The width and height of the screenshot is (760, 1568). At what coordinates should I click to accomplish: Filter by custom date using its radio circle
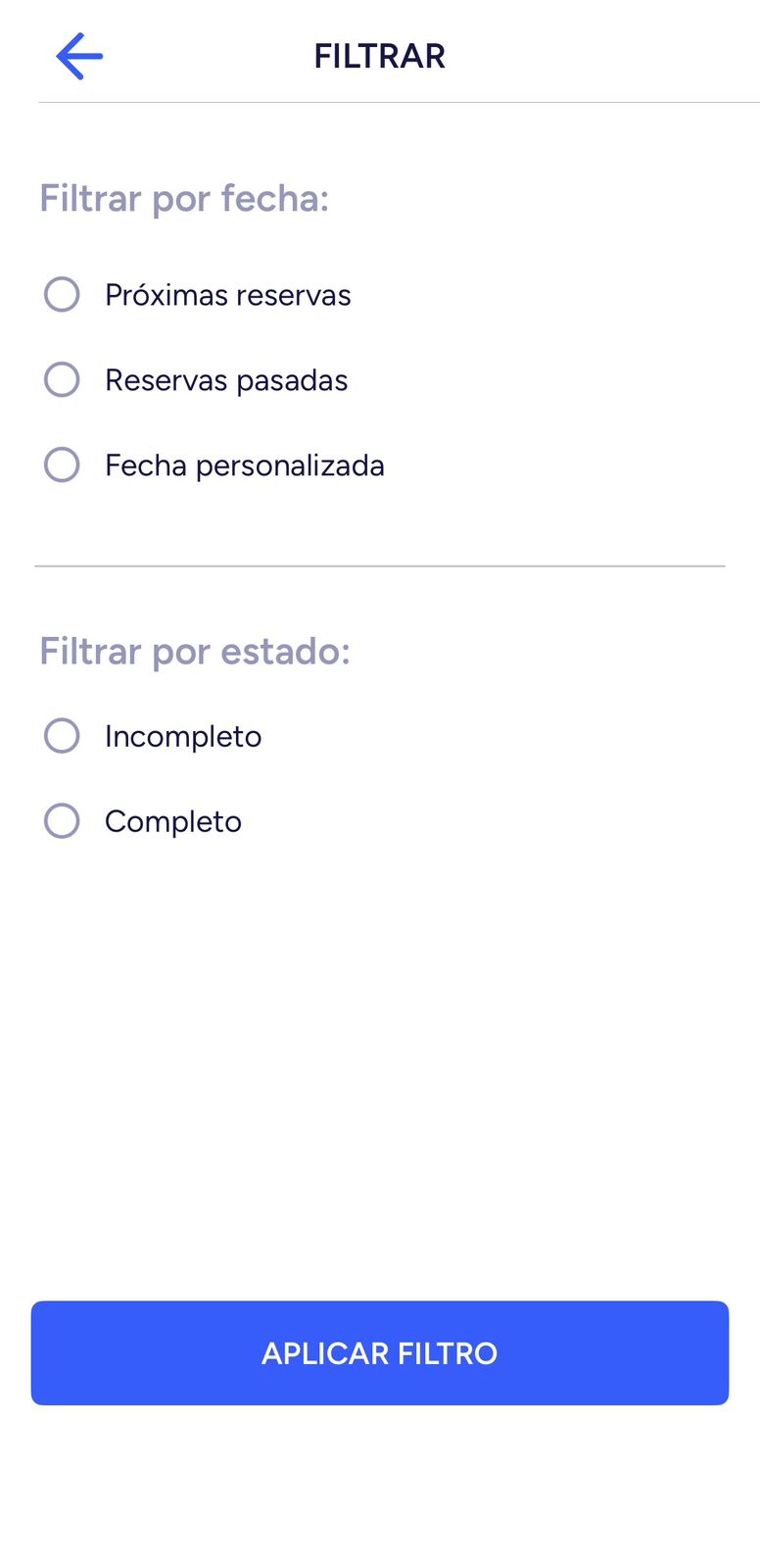62,465
